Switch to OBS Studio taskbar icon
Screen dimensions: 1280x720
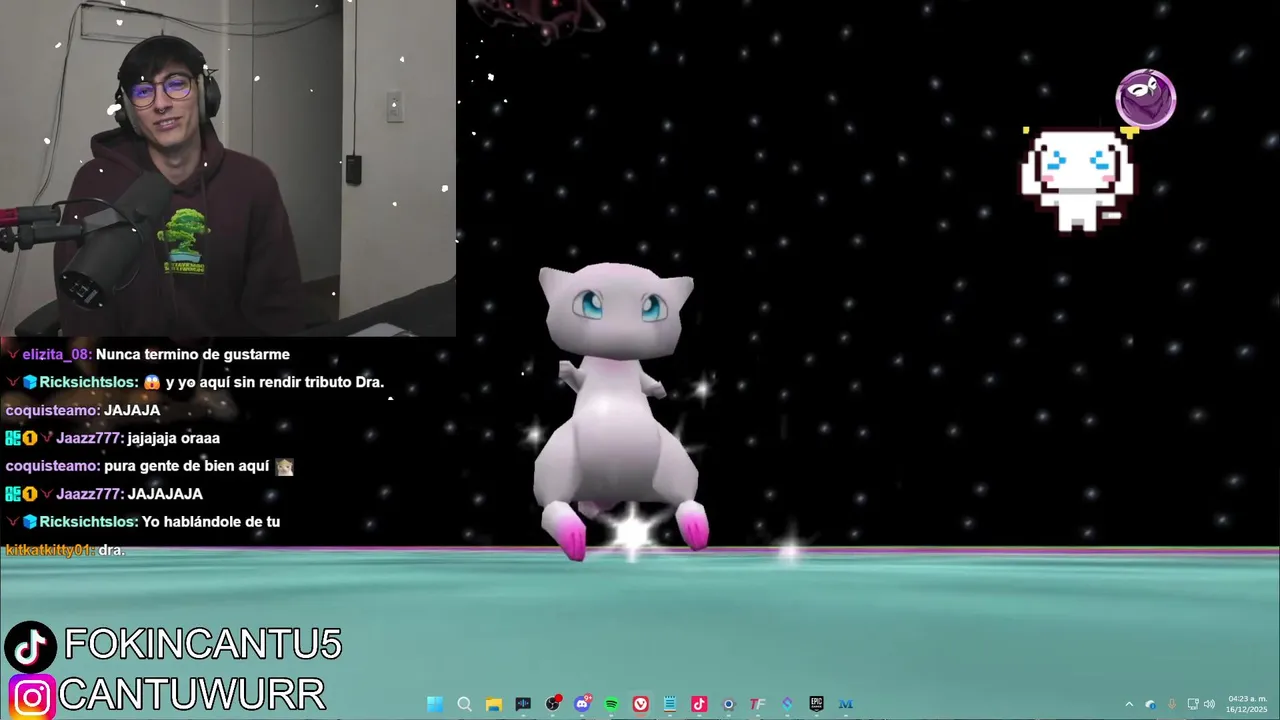tap(553, 704)
